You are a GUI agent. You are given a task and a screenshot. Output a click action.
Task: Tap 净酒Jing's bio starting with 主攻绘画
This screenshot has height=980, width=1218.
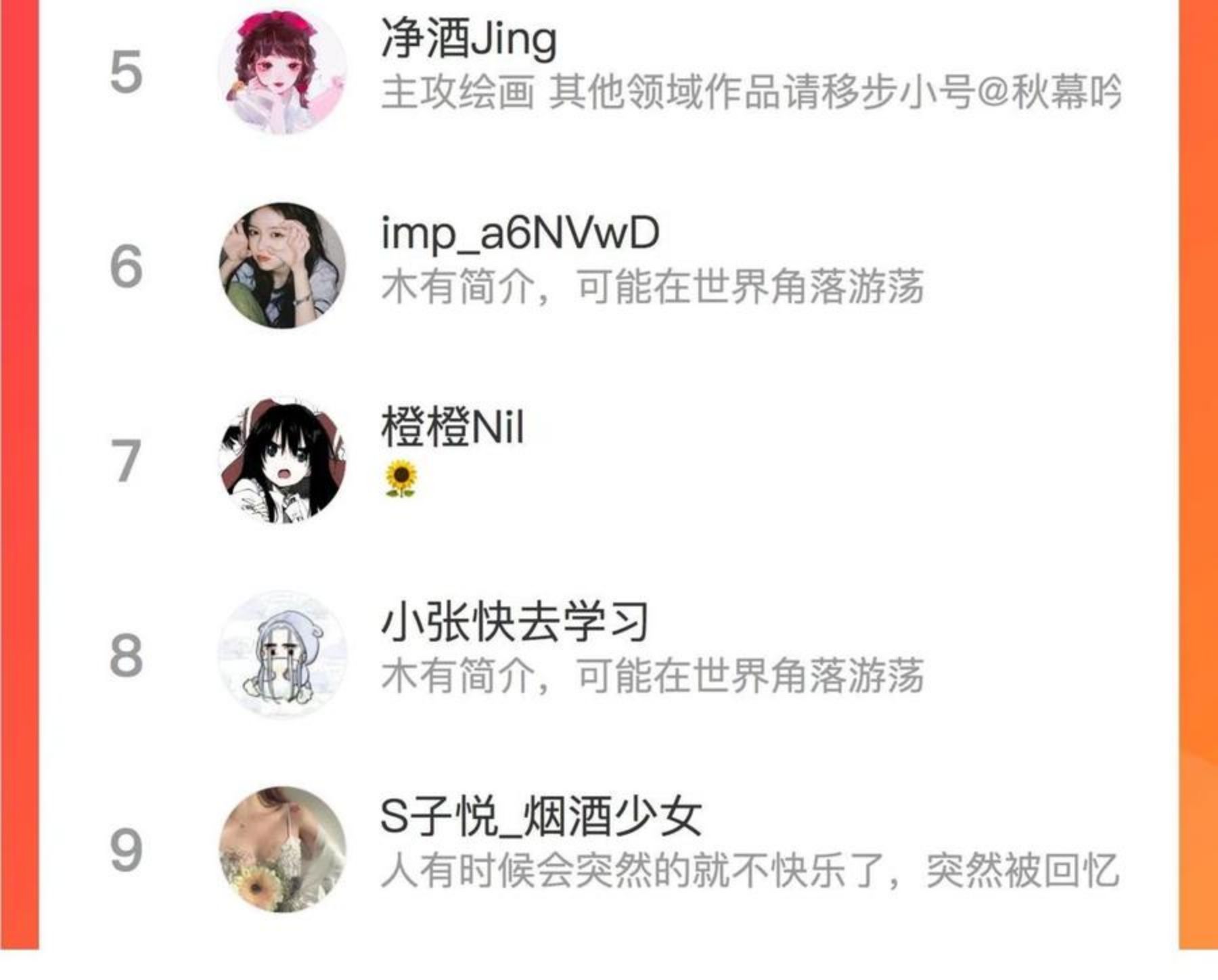point(751,93)
